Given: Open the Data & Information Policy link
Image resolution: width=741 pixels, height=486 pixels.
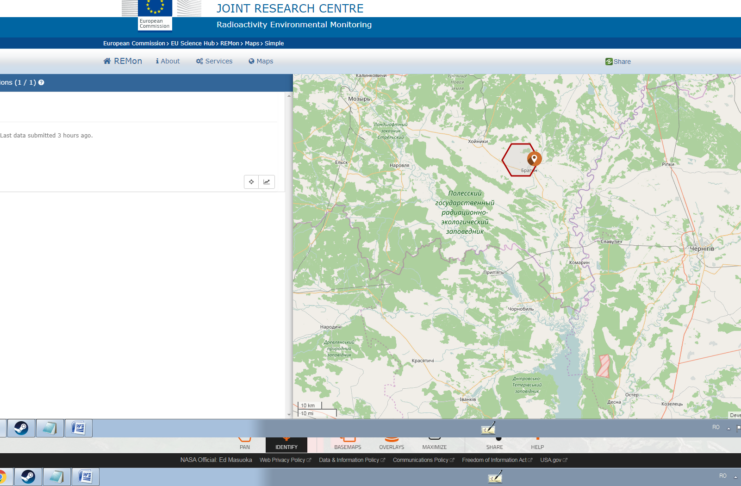Looking at the screenshot, I should 352,460.
